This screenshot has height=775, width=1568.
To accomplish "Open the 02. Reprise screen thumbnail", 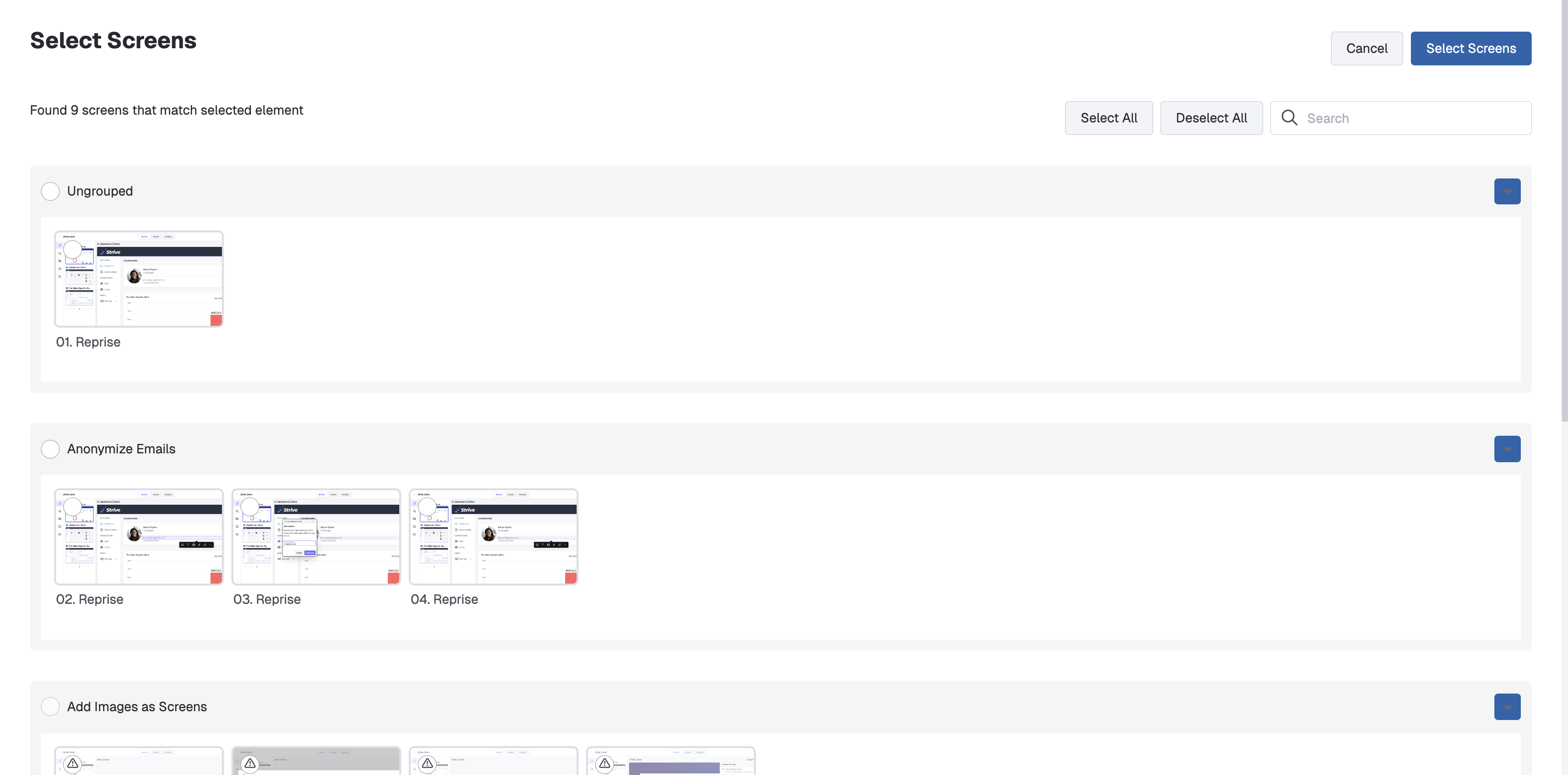I will pyautogui.click(x=139, y=536).
